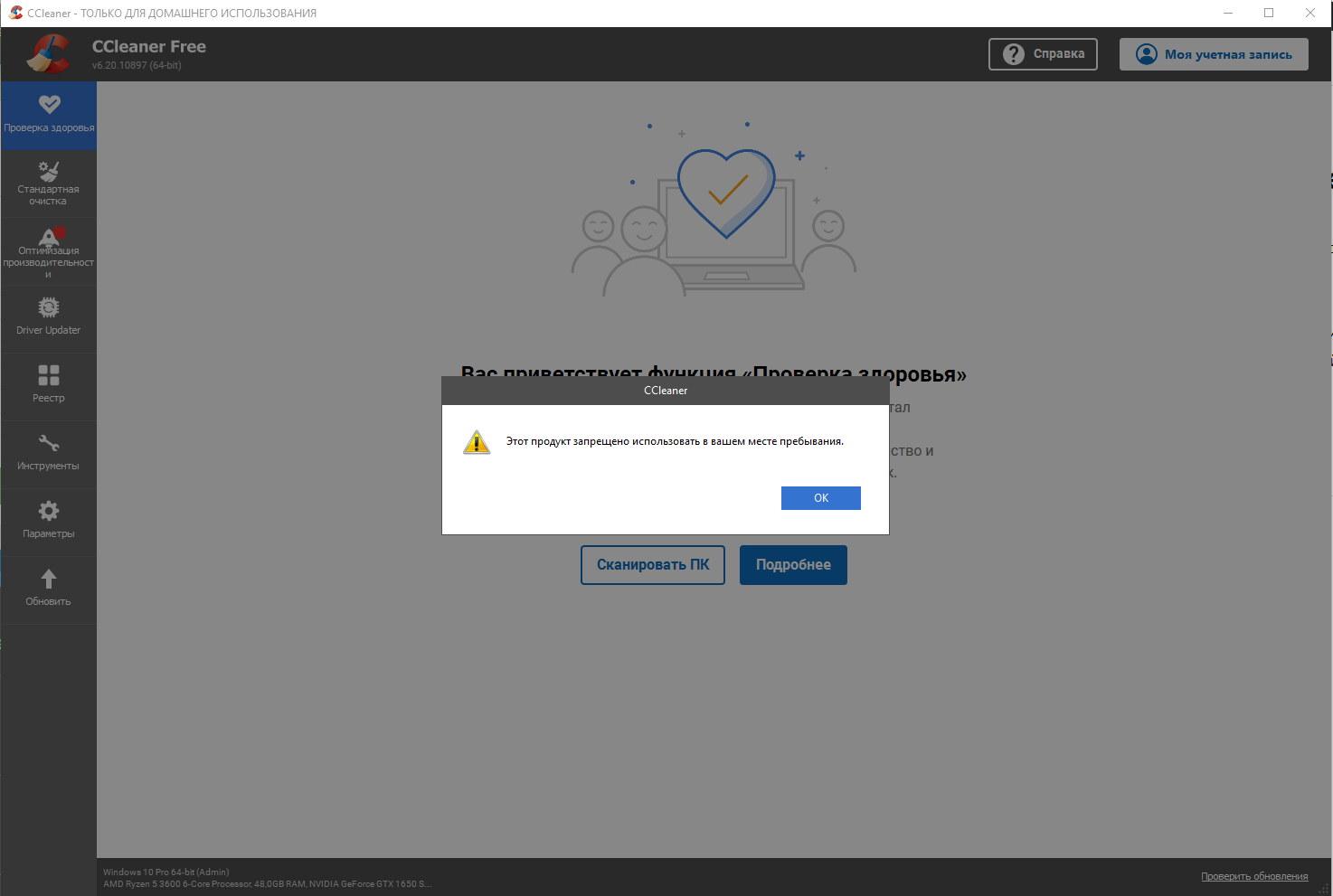Open the Driver Updater section
The height and width of the screenshot is (896, 1333).
pyautogui.click(x=49, y=319)
